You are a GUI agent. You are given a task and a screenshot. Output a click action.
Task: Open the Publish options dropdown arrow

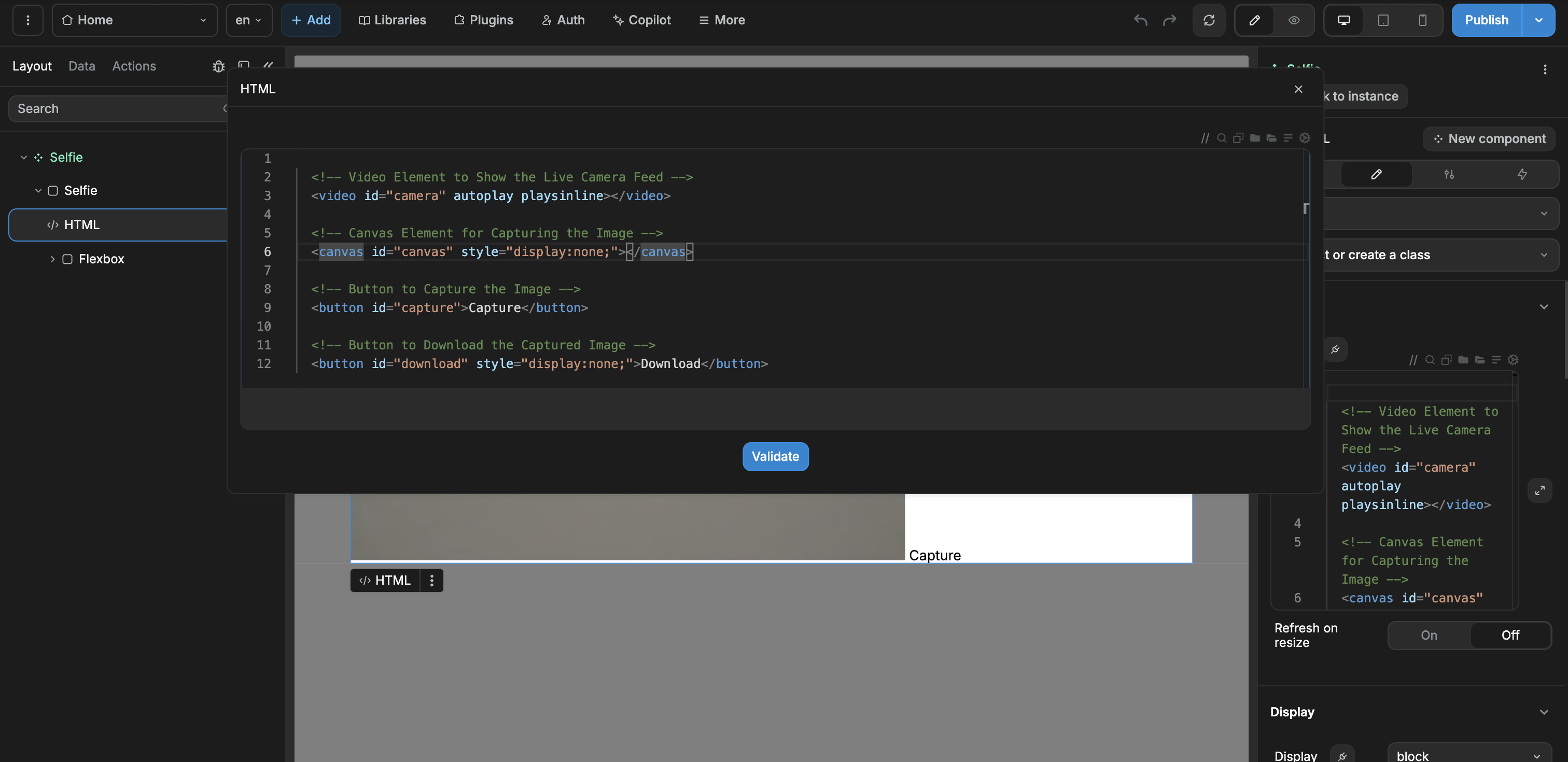coord(1539,20)
